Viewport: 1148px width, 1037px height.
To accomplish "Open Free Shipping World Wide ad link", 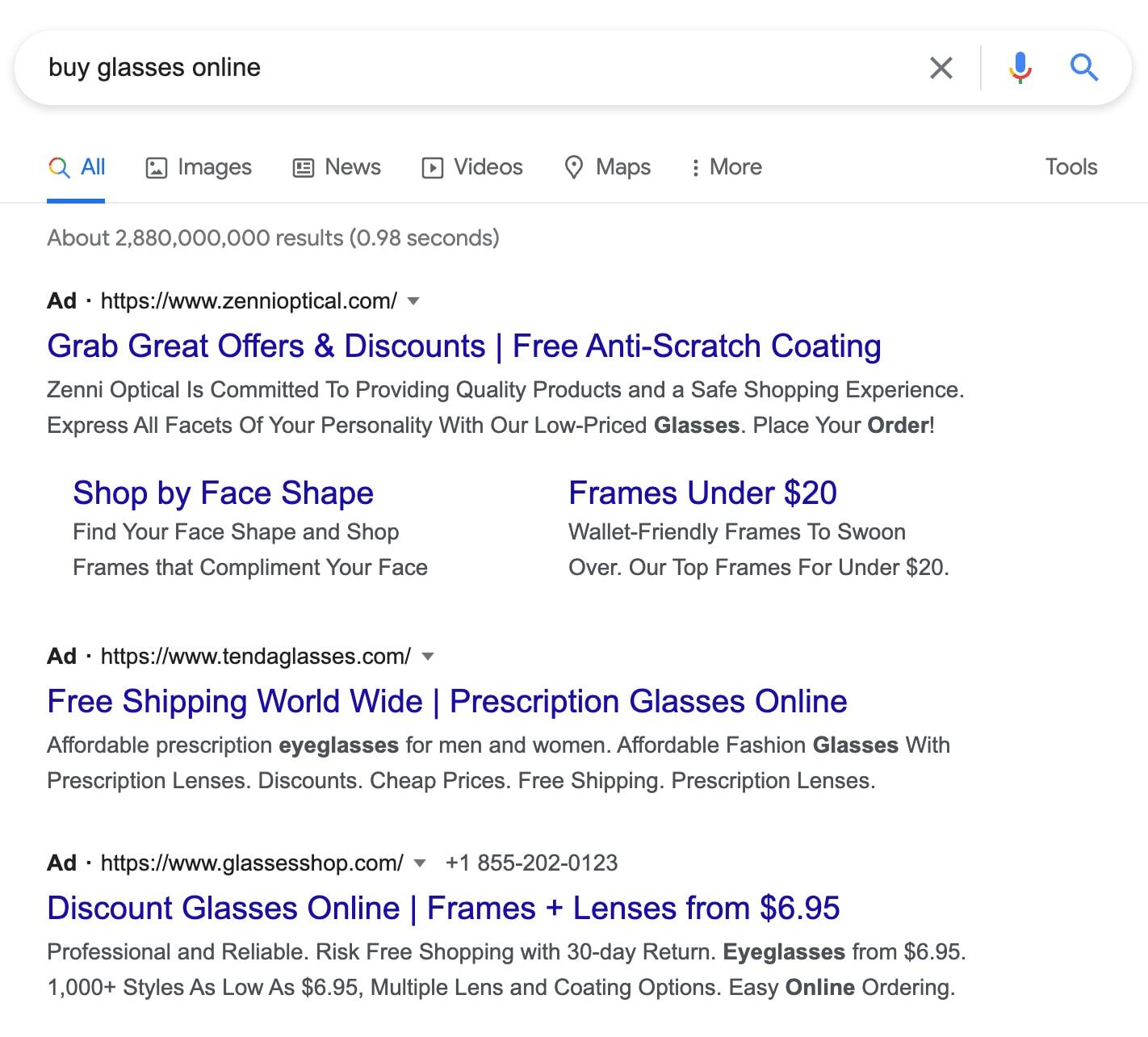I will pyautogui.click(x=446, y=702).
